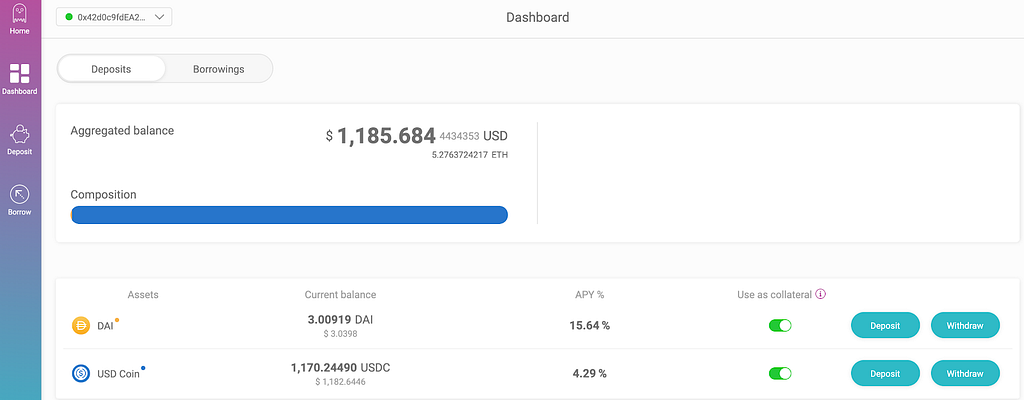
Task: Click the Aave ghost Home icon
Action: pos(19,14)
